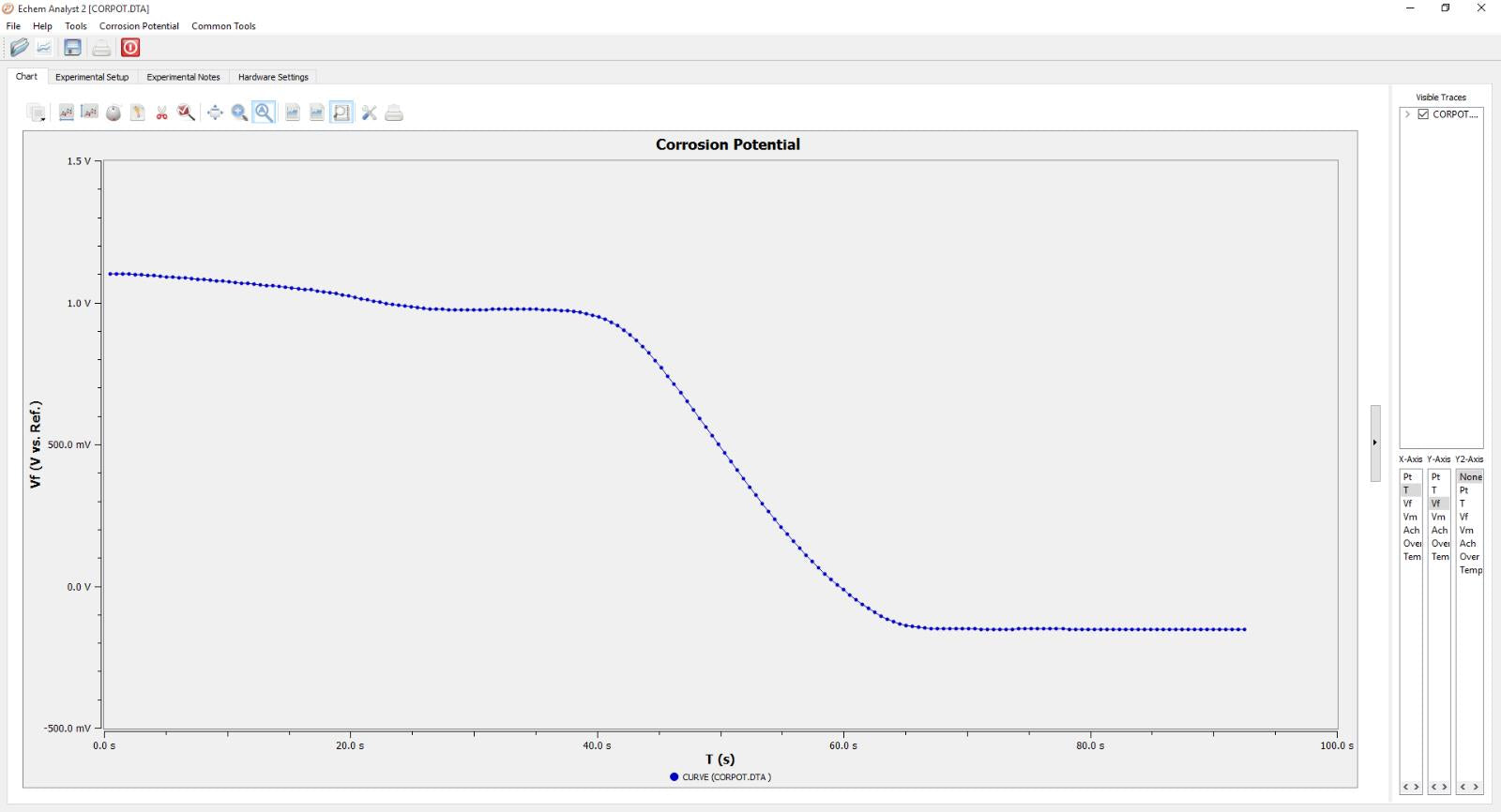Uncheck the CORPOT trace visibility checkbox
This screenshot has height=812, width=1501.
1423,114
